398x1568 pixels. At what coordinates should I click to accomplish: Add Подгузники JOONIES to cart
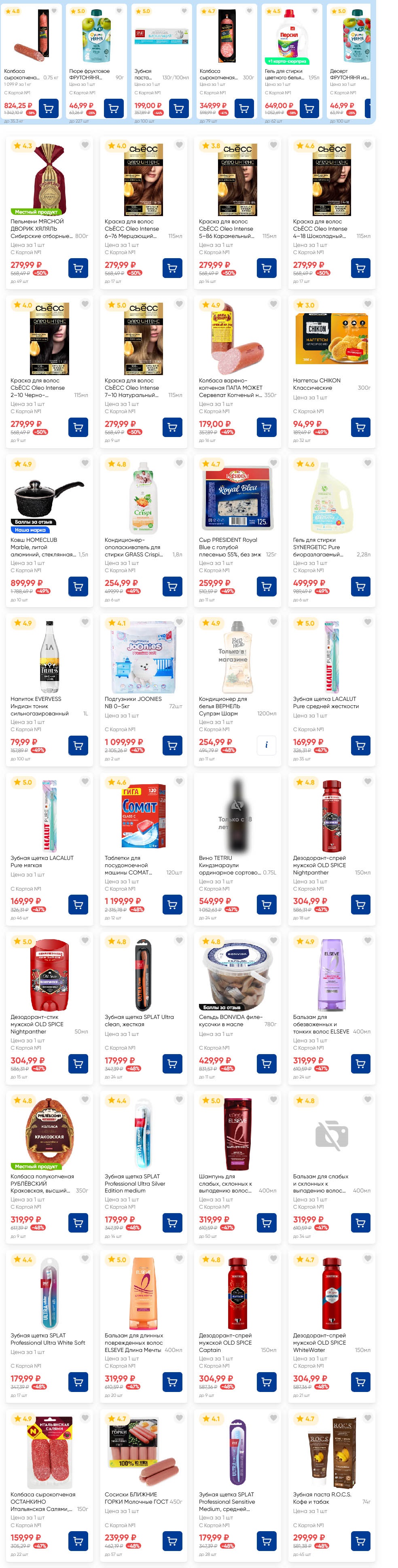click(x=172, y=745)
